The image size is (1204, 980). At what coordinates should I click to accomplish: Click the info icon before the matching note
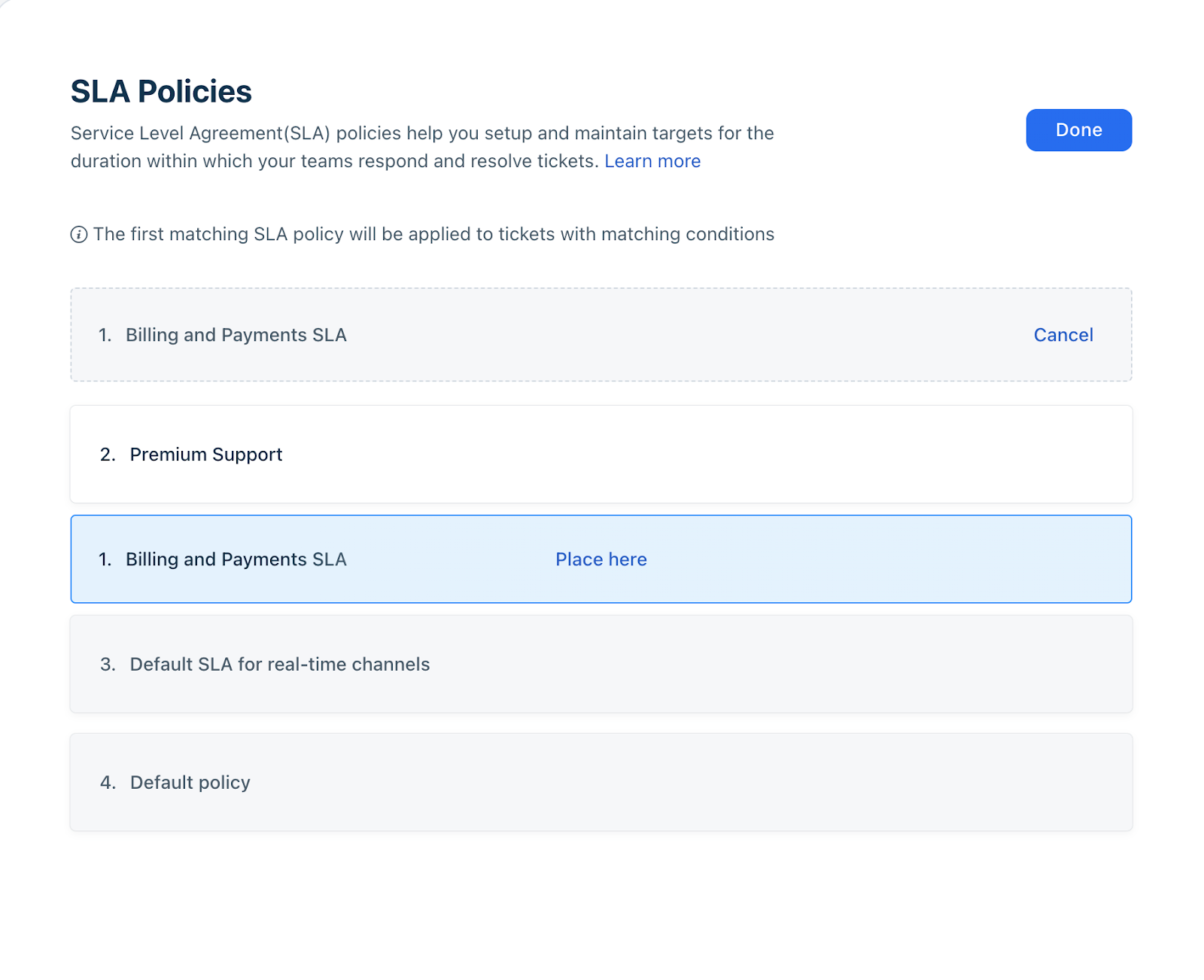pos(79,235)
